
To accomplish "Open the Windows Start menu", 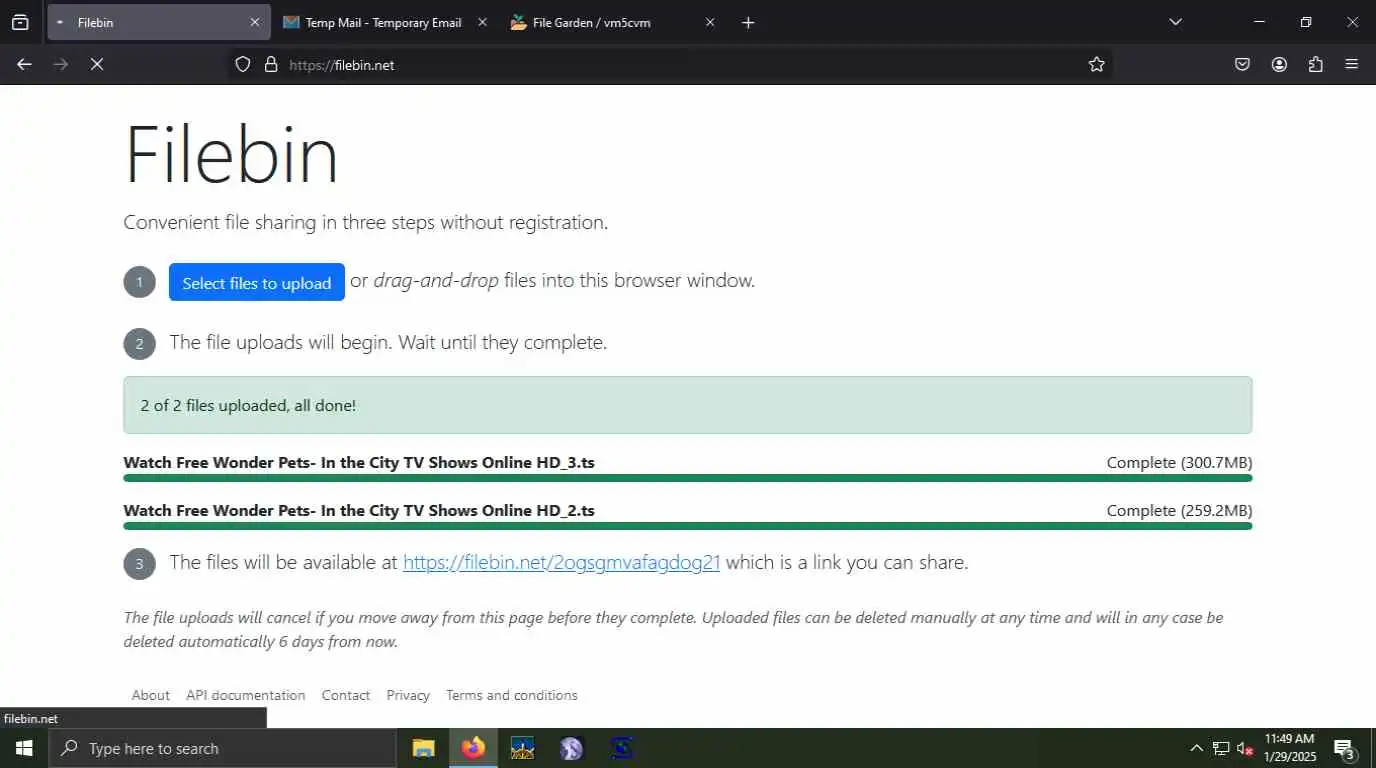I will (24, 748).
